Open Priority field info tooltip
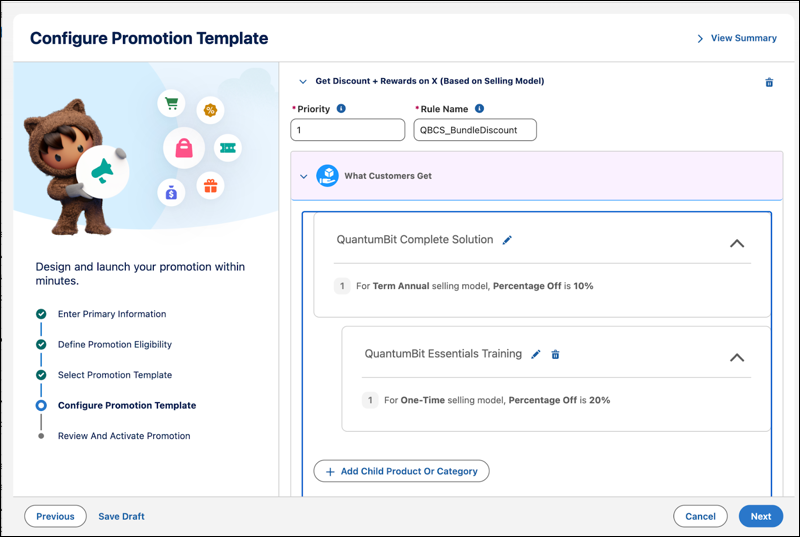Image resolution: width=800 pixels, height=537 pixels. (x=341, y=109)
